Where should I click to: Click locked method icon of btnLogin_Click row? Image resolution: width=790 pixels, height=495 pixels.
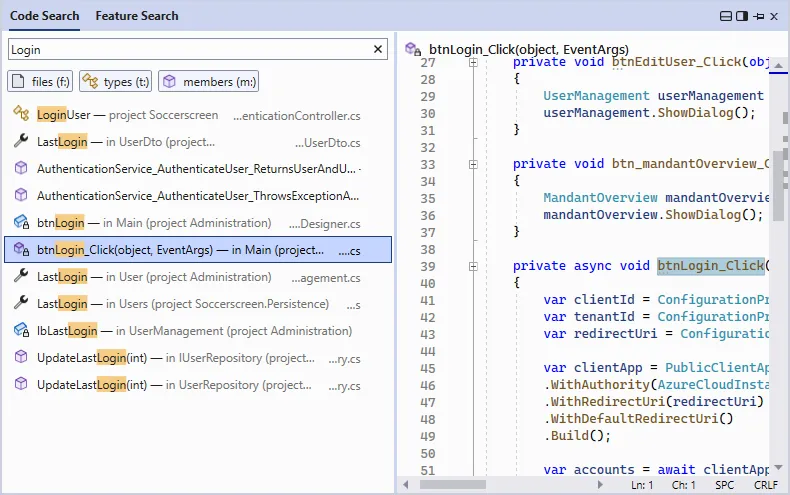pos(21,249)
